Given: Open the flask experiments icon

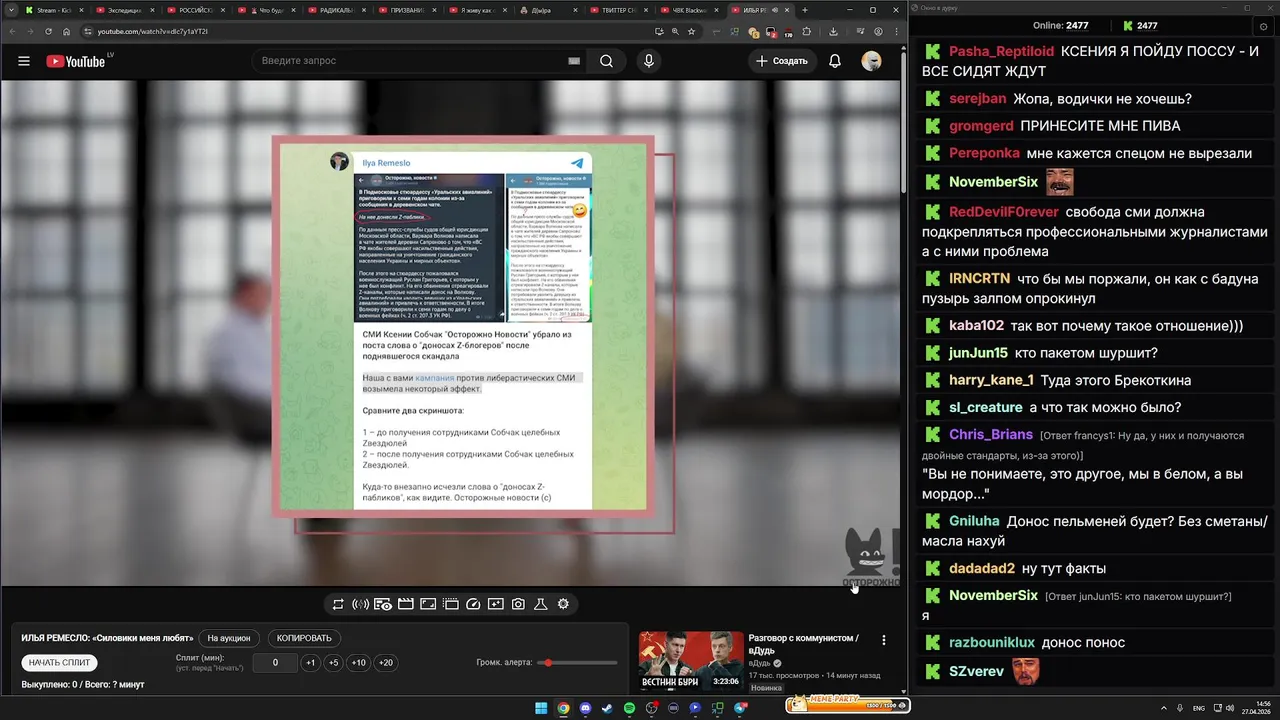Looking at the screenshot, I should [541, 604].
